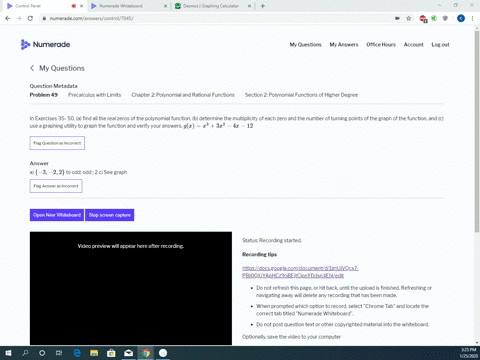Click the My Questions heading link
Viewport: 480px width, 360px height.
62,68
